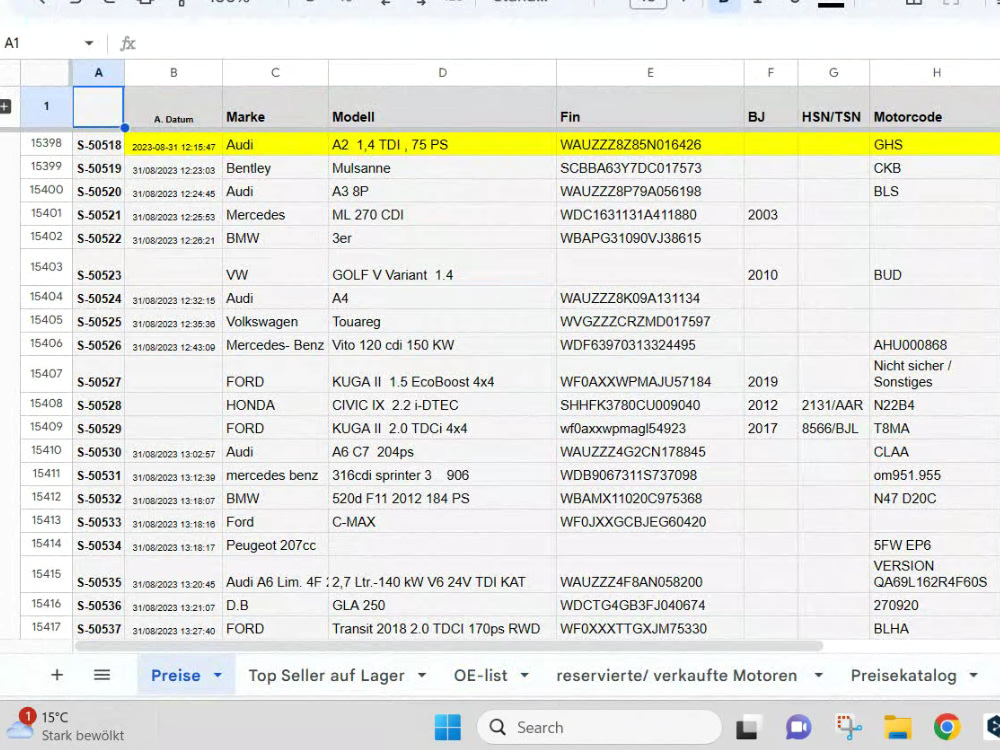Image resolution: width=1000 pixels, height=750 pixels.
Task: Open the Snipping Tool taskbar icon
Action: click(x=848, y=727)
